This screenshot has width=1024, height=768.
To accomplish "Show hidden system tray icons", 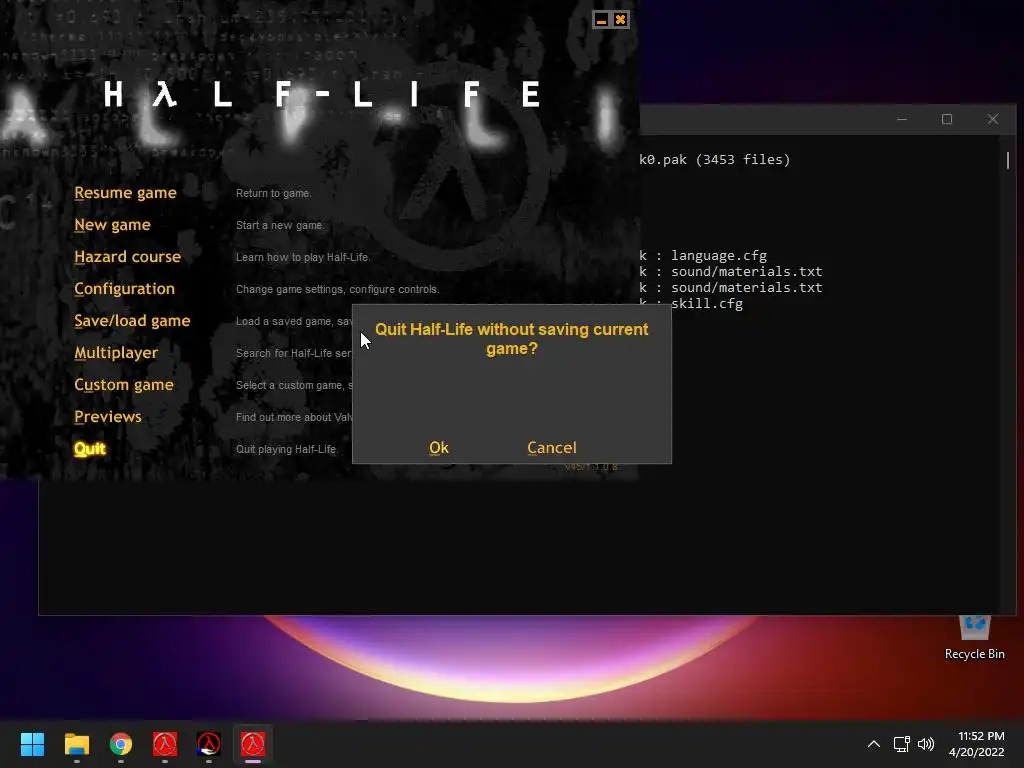I will click(874, 744).
